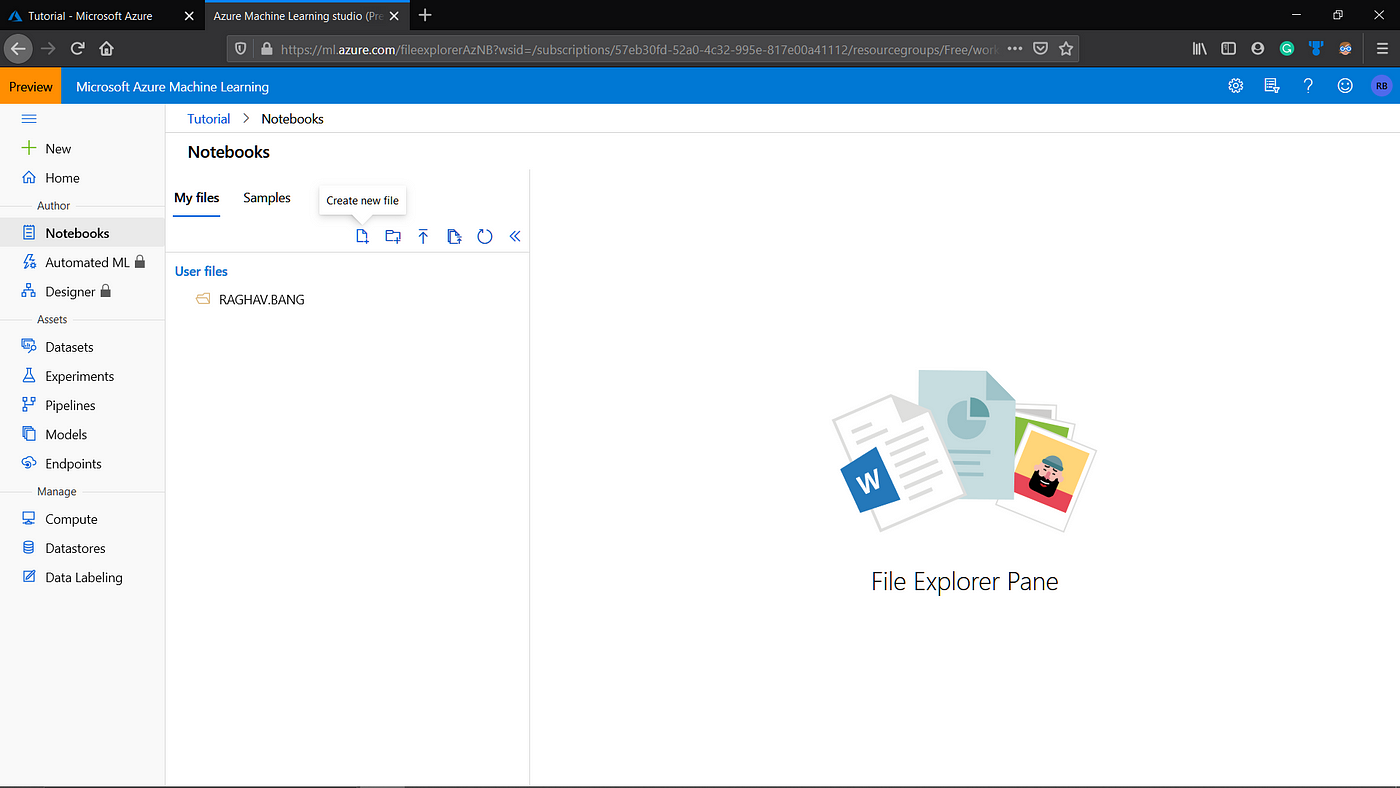Open a new browser tab
This screenshot has height=788, width=1400.
pyautogui.click(x=425, y=15)
